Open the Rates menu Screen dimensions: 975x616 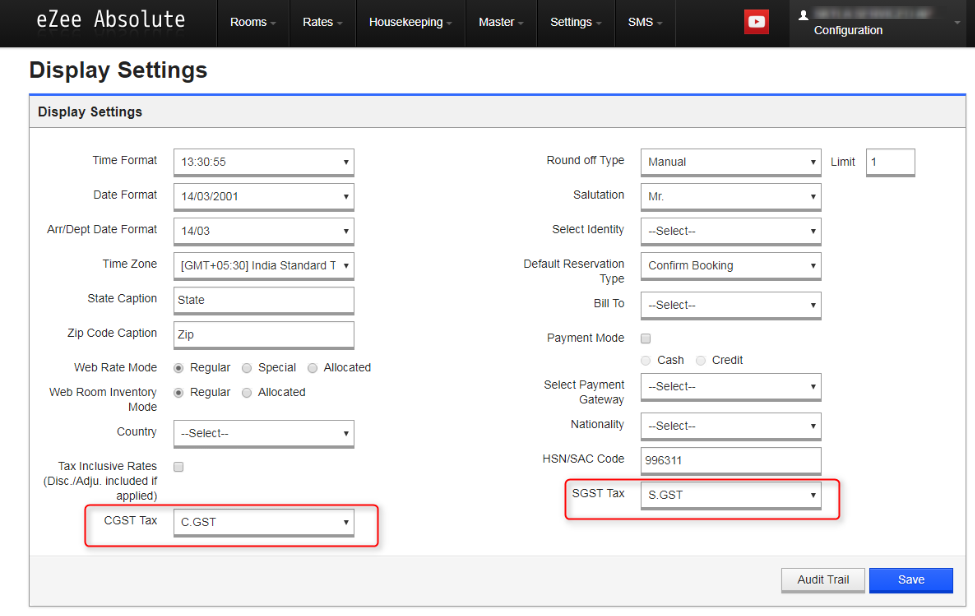click(x=322, y=22)
